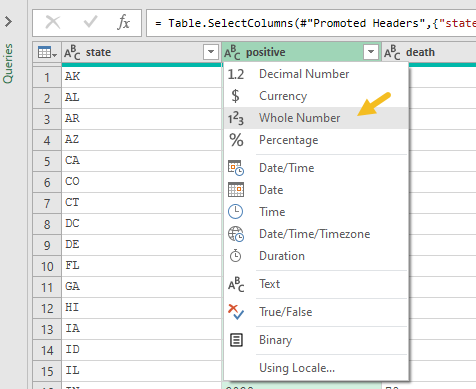Click the calendar Date icon

pos(236,190)
